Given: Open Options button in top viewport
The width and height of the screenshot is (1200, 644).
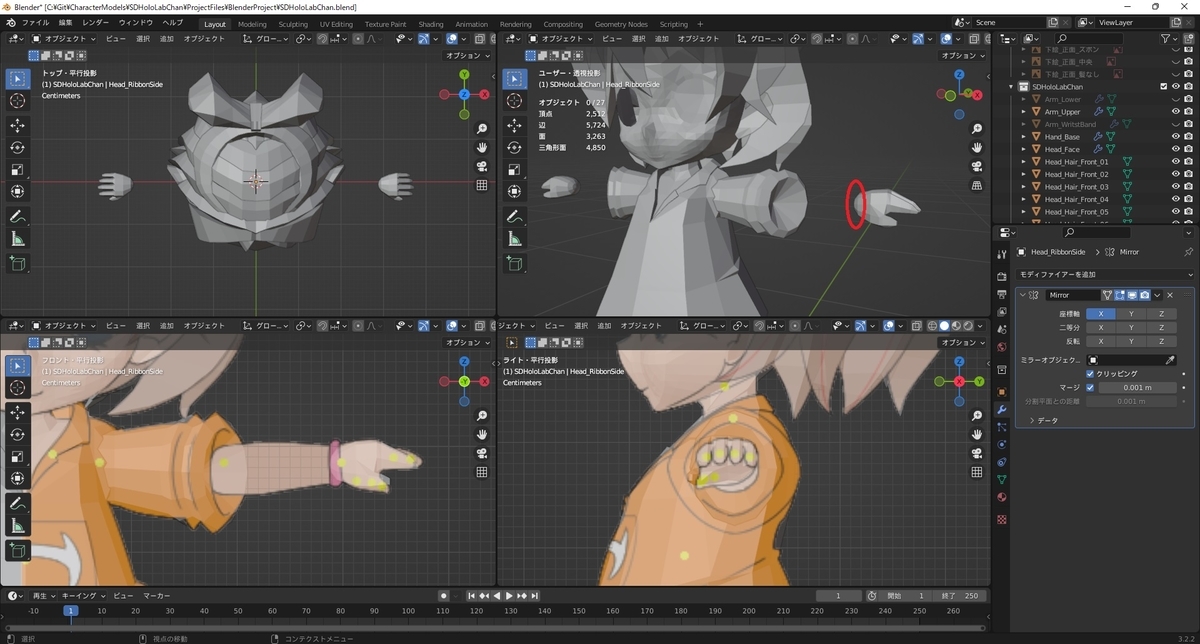Looking at the screenshot, I should click(x=466, y=56).
